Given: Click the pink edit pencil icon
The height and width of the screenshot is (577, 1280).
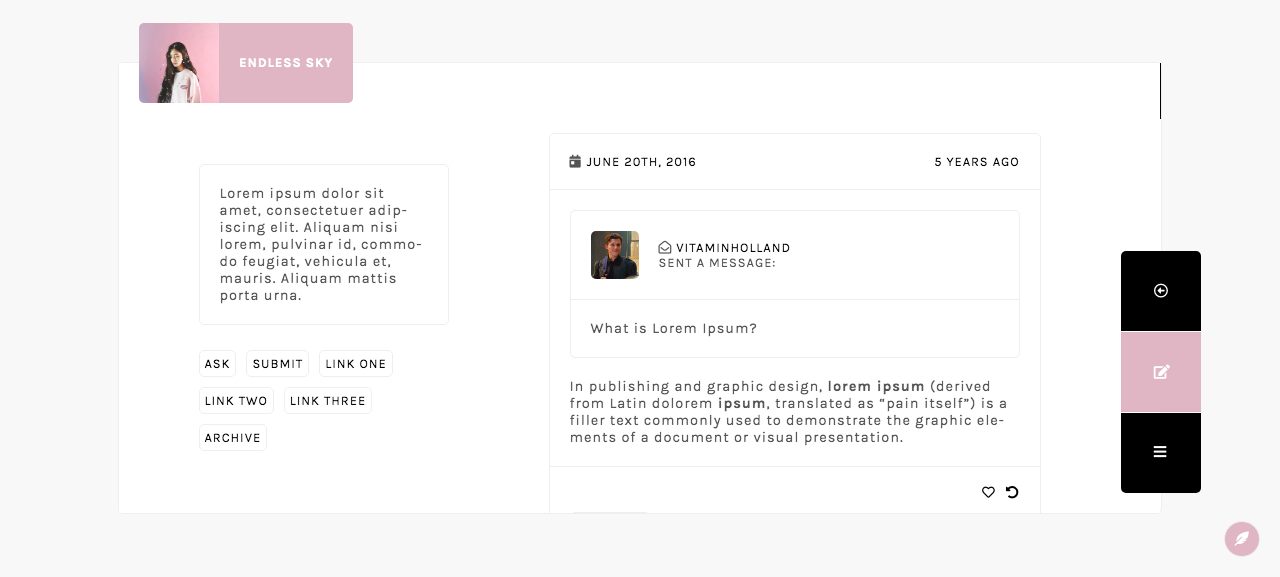Looking at the screenshot, I should [1161, 372].
